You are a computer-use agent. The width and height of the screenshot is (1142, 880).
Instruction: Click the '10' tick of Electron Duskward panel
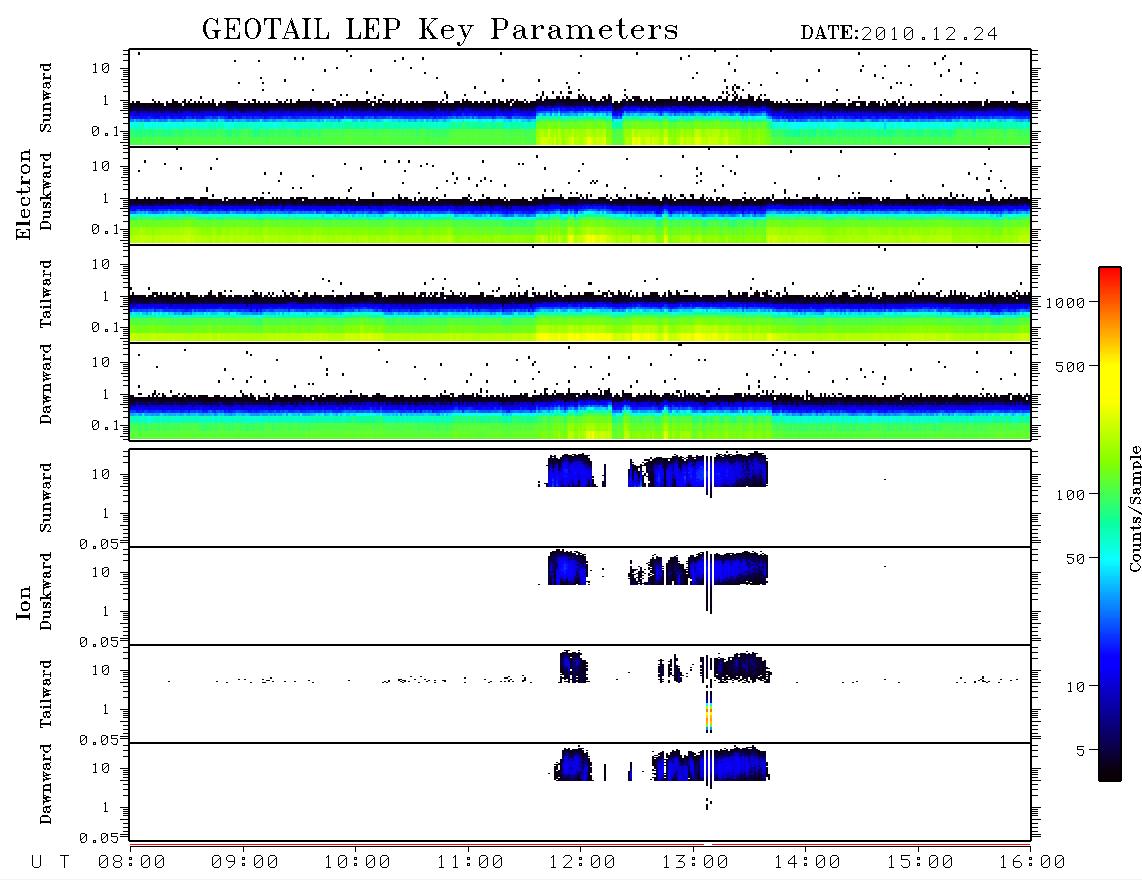click(x=101, y=166)
